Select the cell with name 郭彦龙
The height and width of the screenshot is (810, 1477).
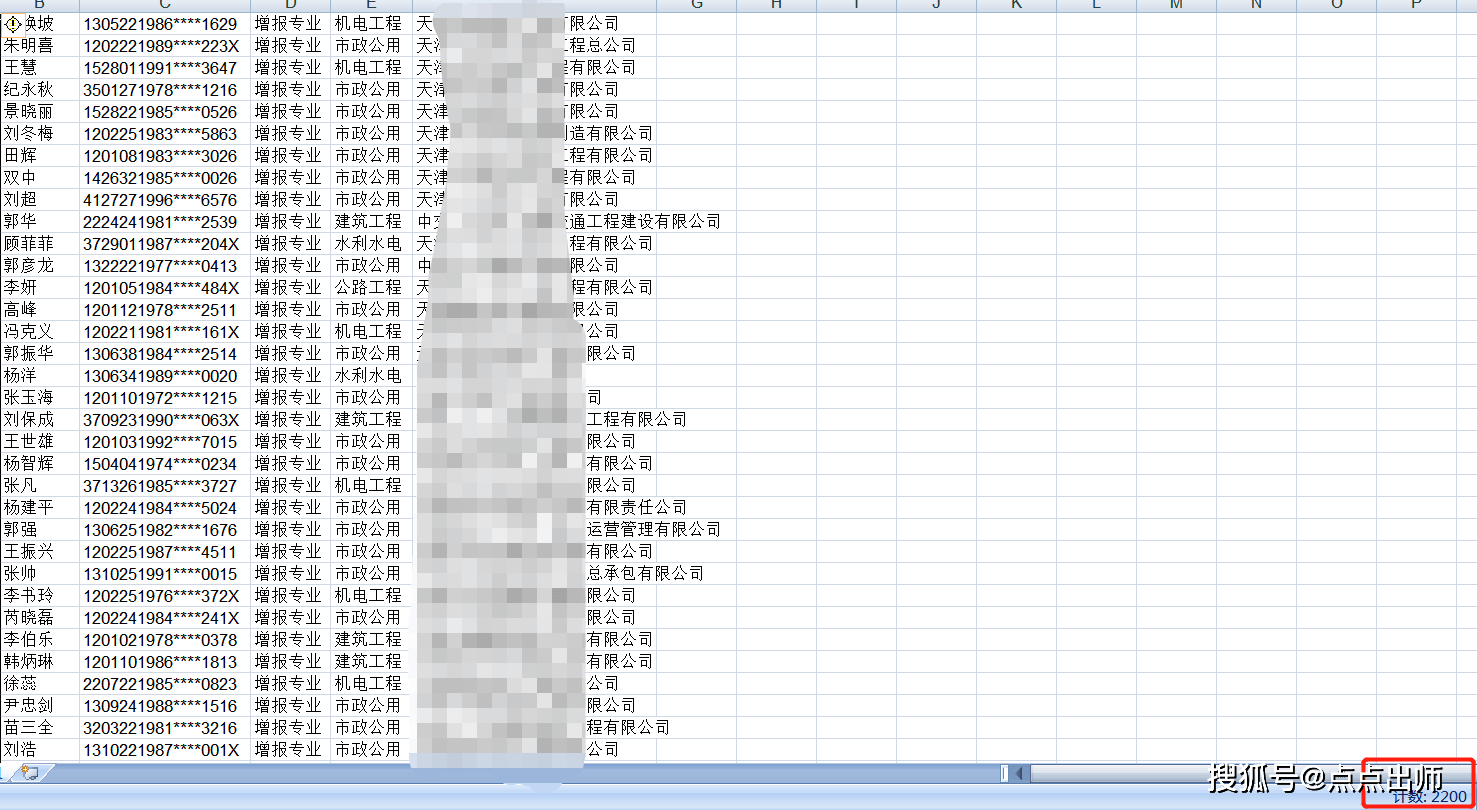[x=40, y=265]
